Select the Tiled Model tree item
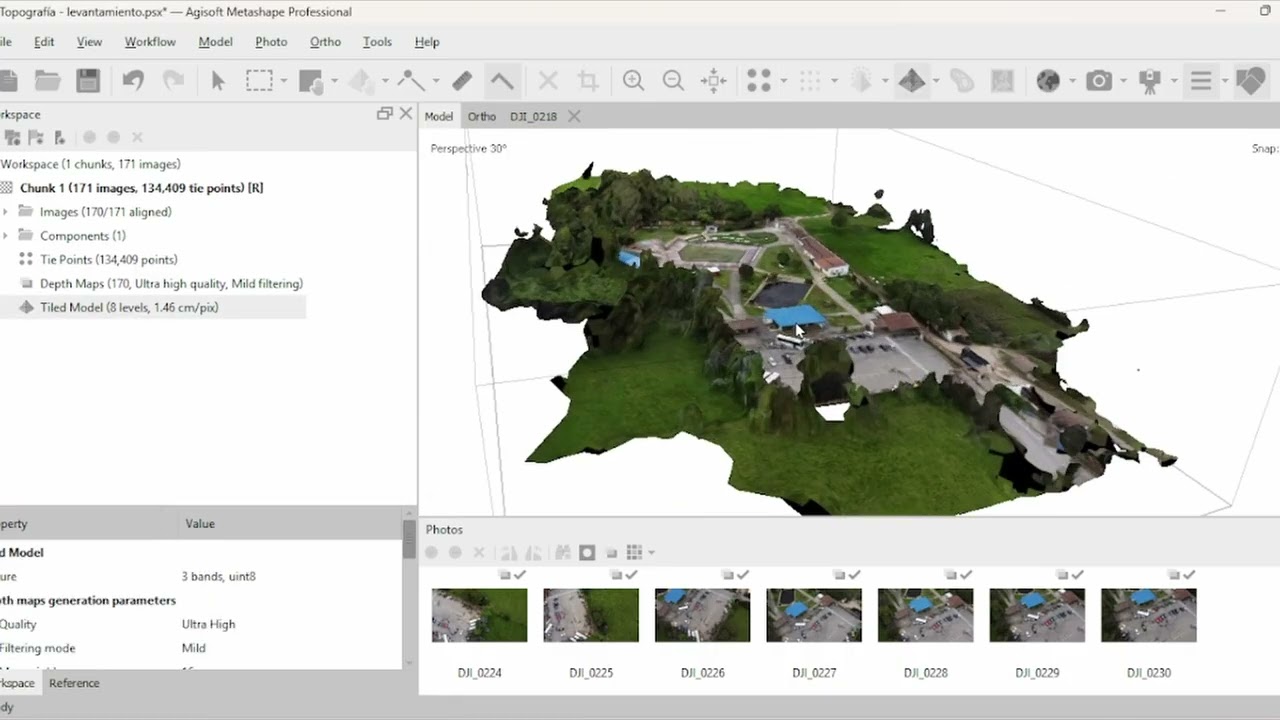Screen dimensions: 1280x720 129,308
